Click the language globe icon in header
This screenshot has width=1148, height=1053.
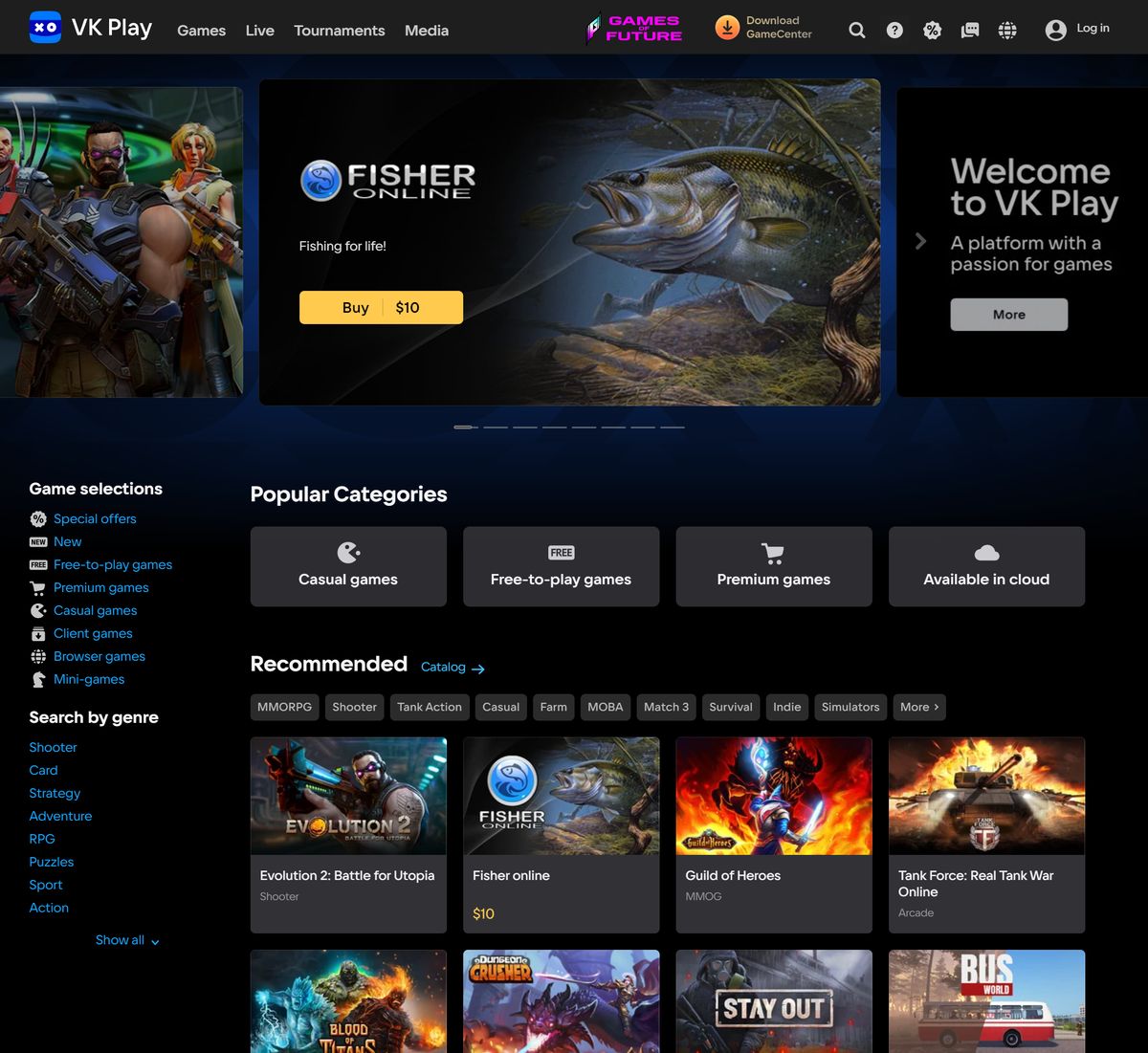(1006, 30)
